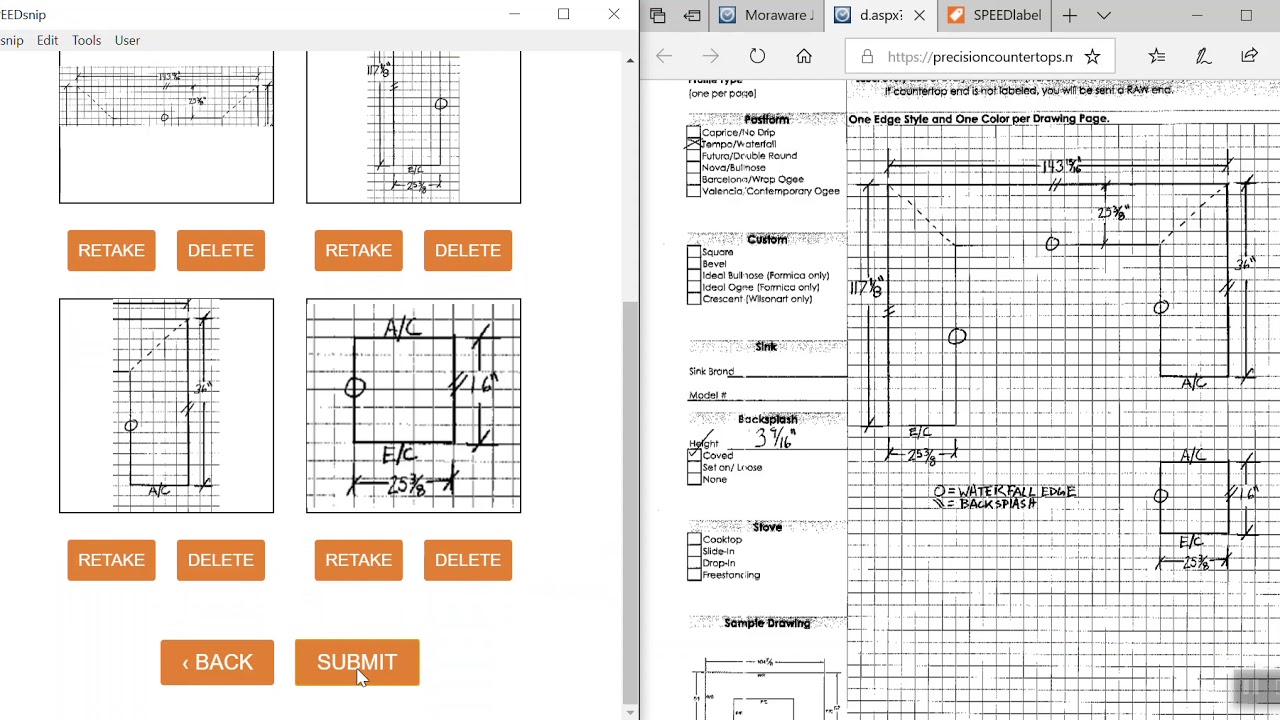Check the Square custom edge box
This screenshot has width=1280, height=720.
click(x=694, y=252)
